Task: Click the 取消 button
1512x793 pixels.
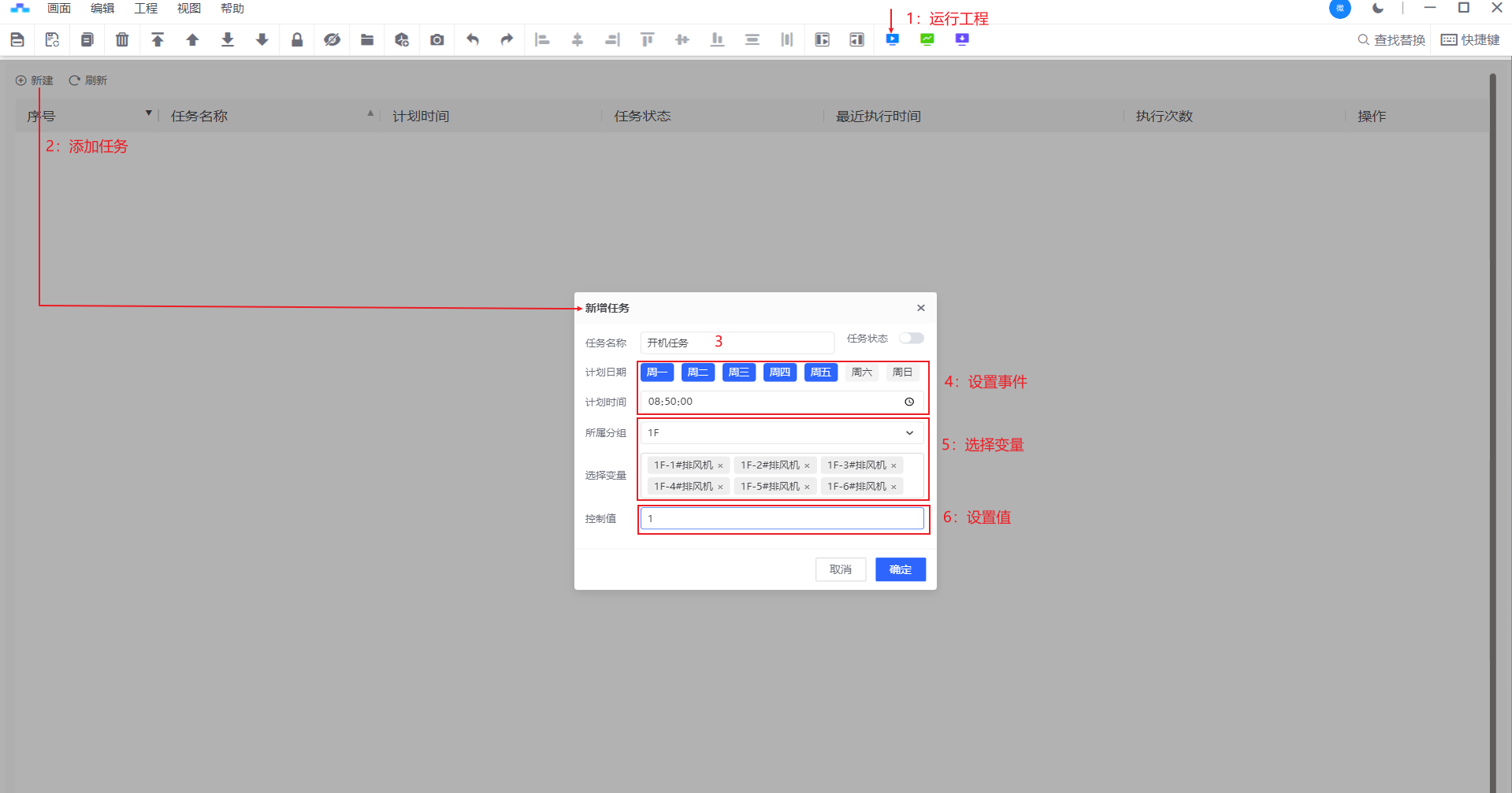Action: click(x=840, y=569)
